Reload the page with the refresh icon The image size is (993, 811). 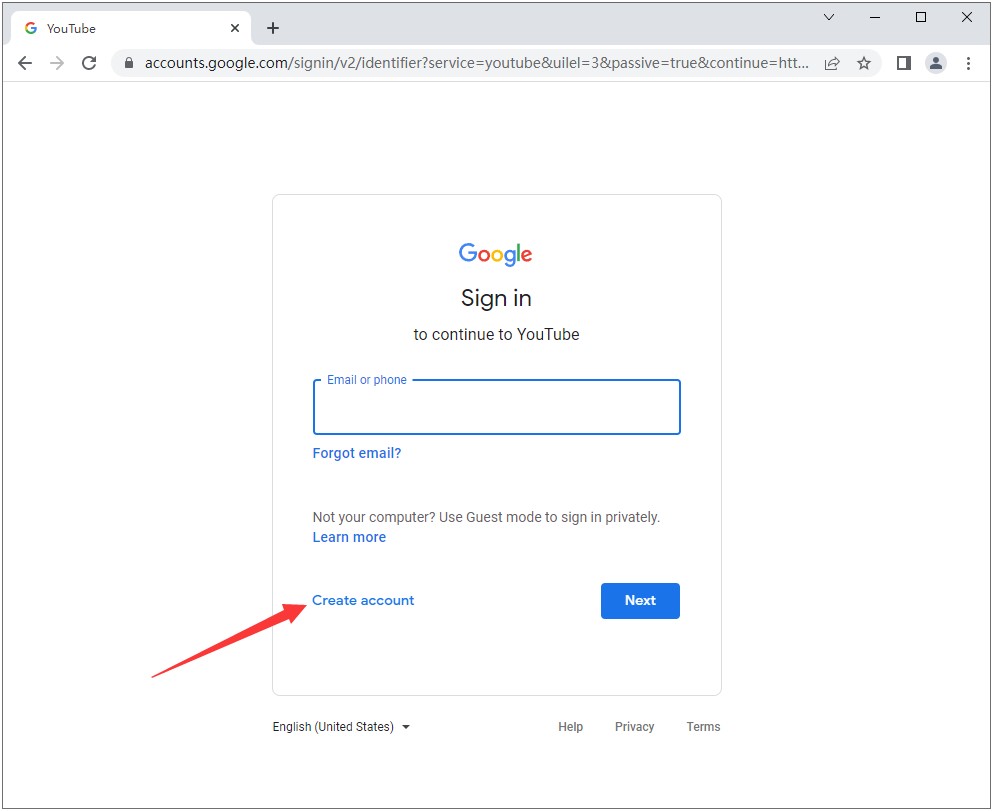tap(89, 63)
